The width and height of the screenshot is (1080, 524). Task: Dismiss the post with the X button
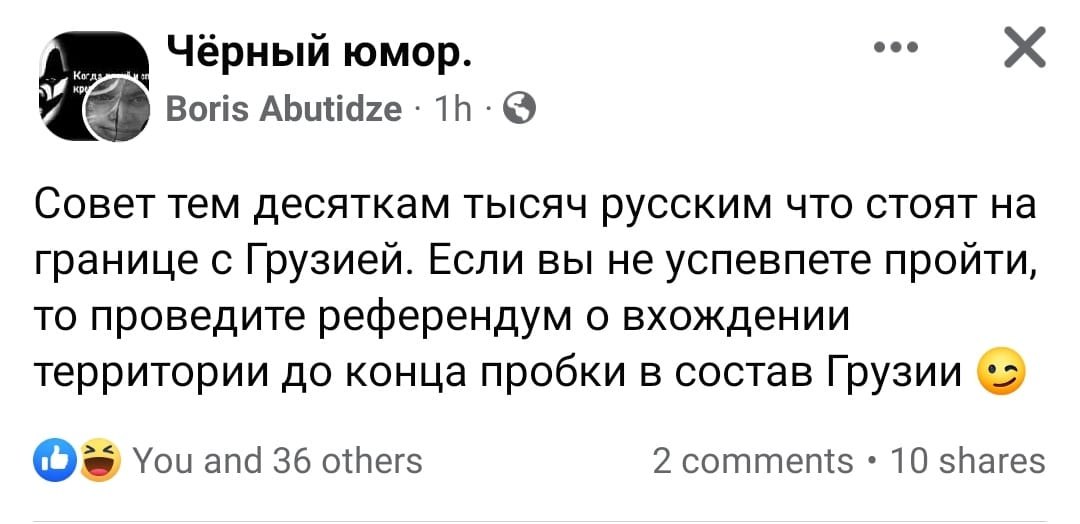(1022, 49)
